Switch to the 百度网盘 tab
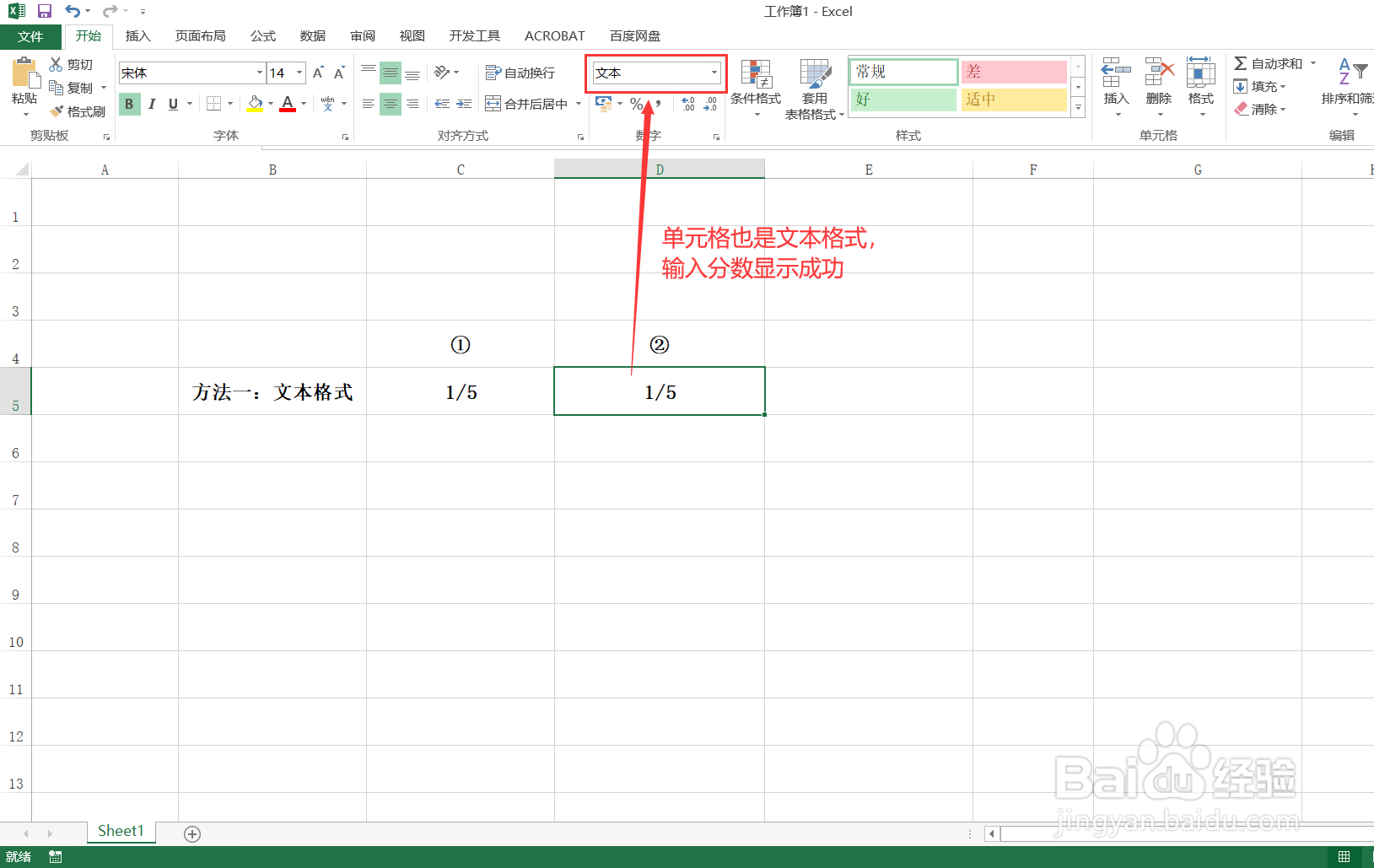The image size is (1374, 868). (x=635, y=36)
